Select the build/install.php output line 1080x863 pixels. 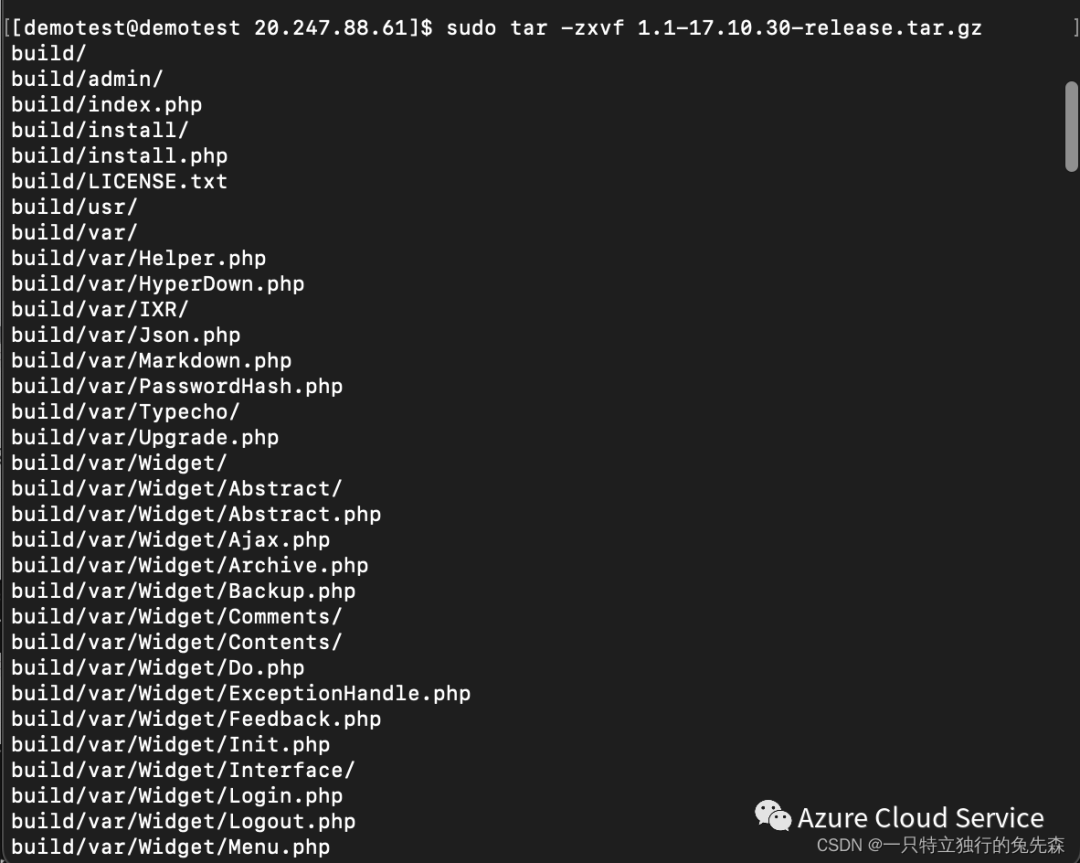coord(119,156)
